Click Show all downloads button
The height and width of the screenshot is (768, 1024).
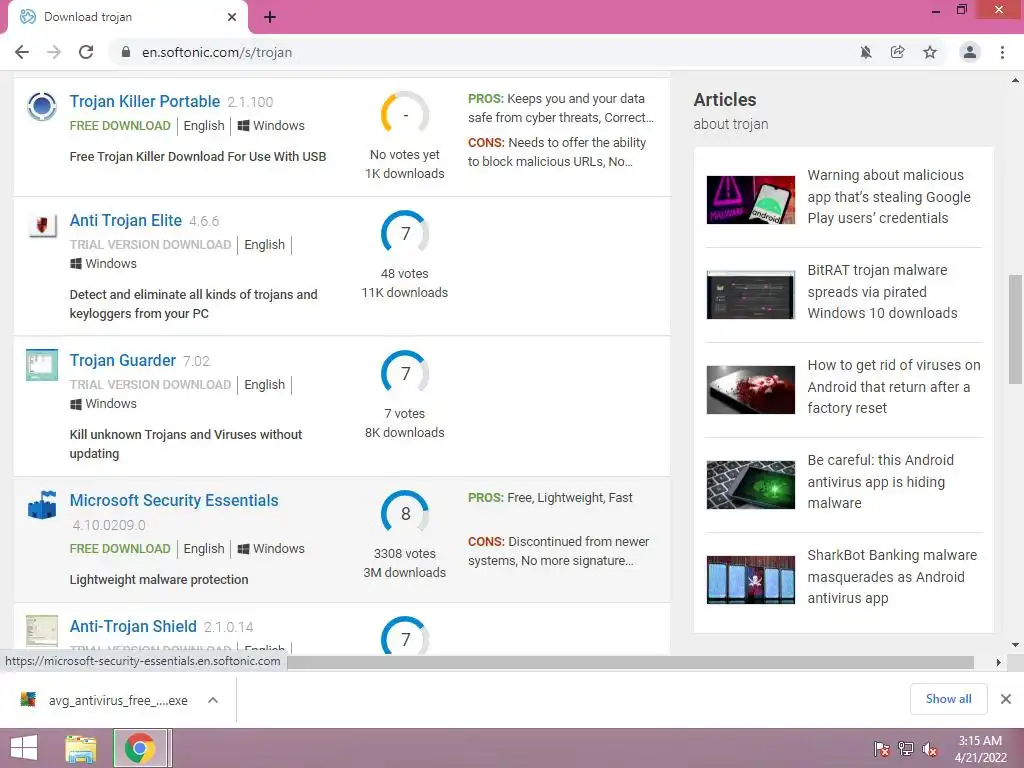pyautogui.click(x=948, y=699)
